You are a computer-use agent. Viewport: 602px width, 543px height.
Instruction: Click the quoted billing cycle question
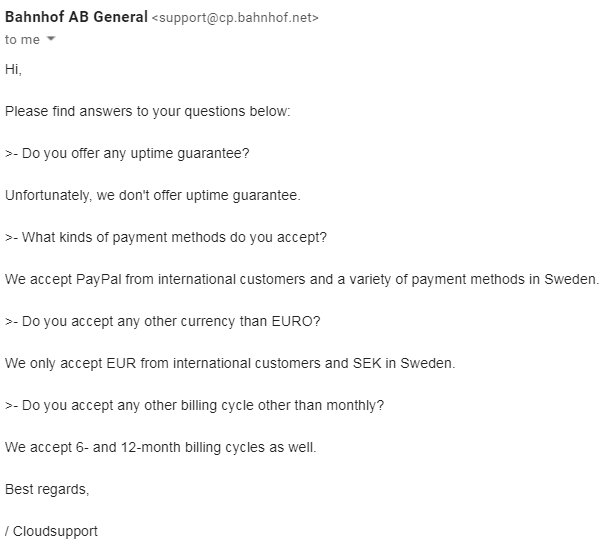[x=194, y=406]
